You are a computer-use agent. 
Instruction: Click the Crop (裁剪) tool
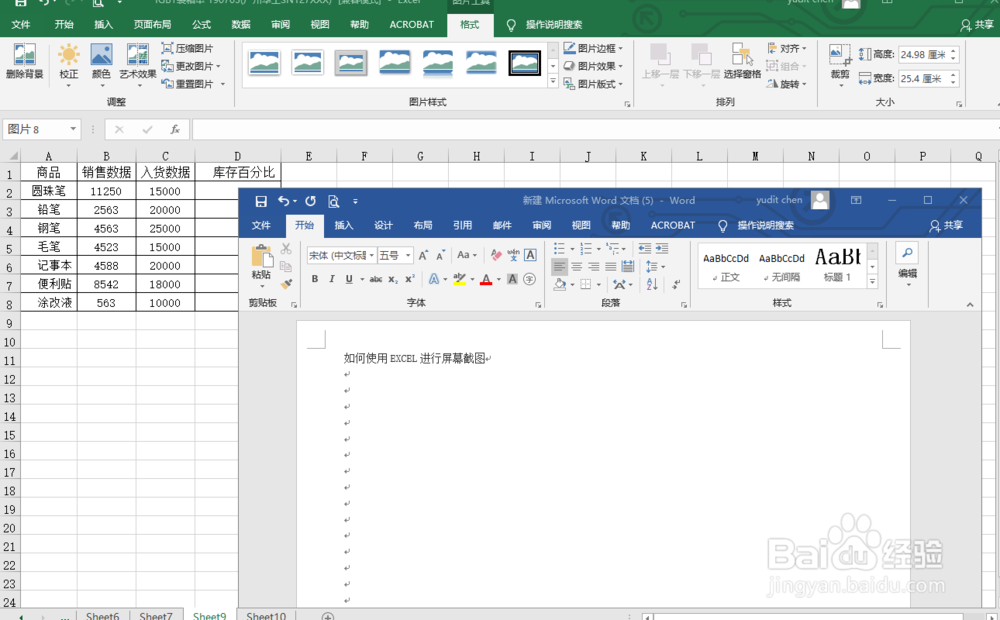(x=840, y=62)
